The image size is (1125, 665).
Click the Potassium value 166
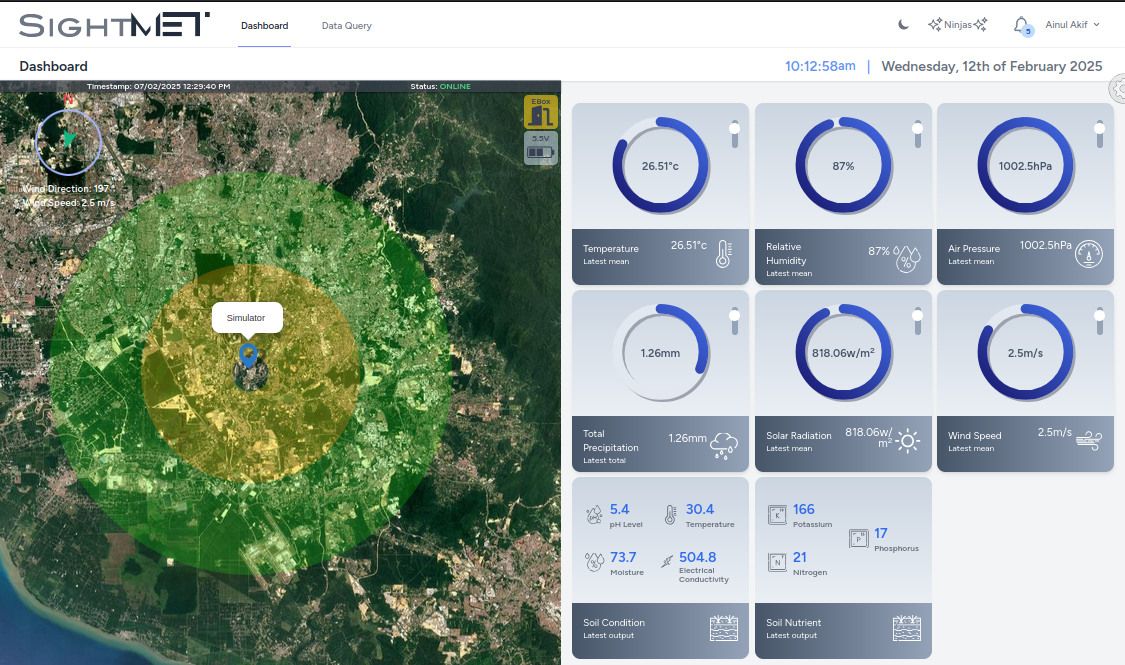(x=804, y=509)
